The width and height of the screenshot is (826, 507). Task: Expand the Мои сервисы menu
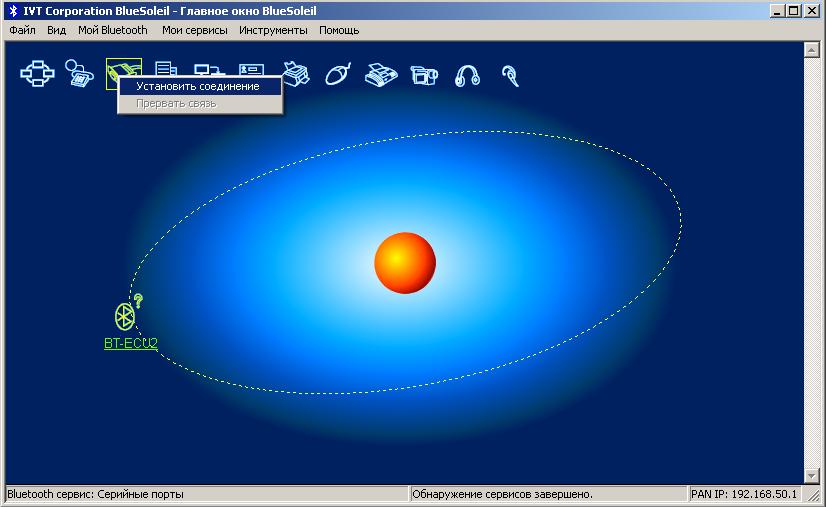tap(195, 30)
